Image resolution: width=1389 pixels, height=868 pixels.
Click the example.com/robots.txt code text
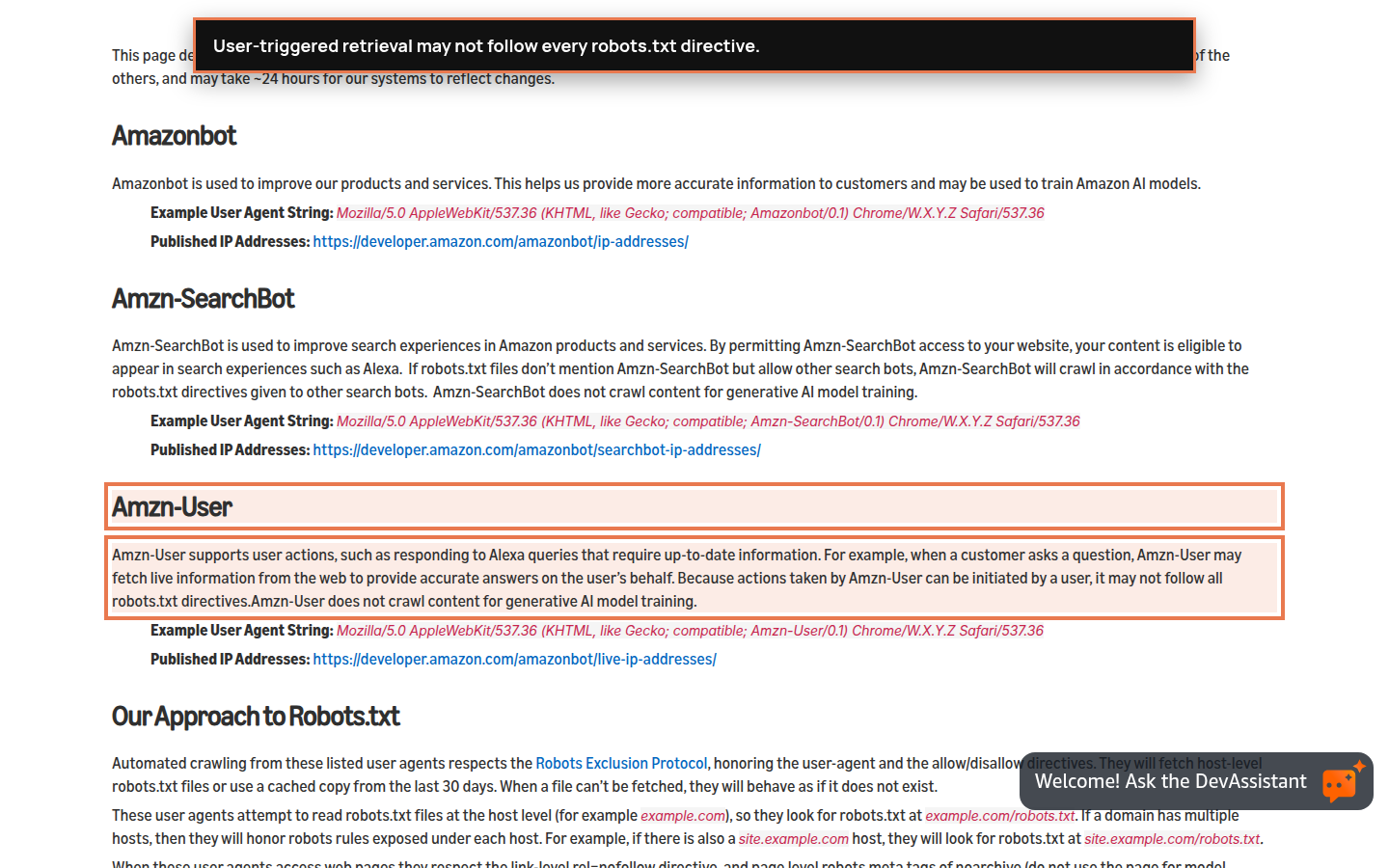coord(1000,816)
